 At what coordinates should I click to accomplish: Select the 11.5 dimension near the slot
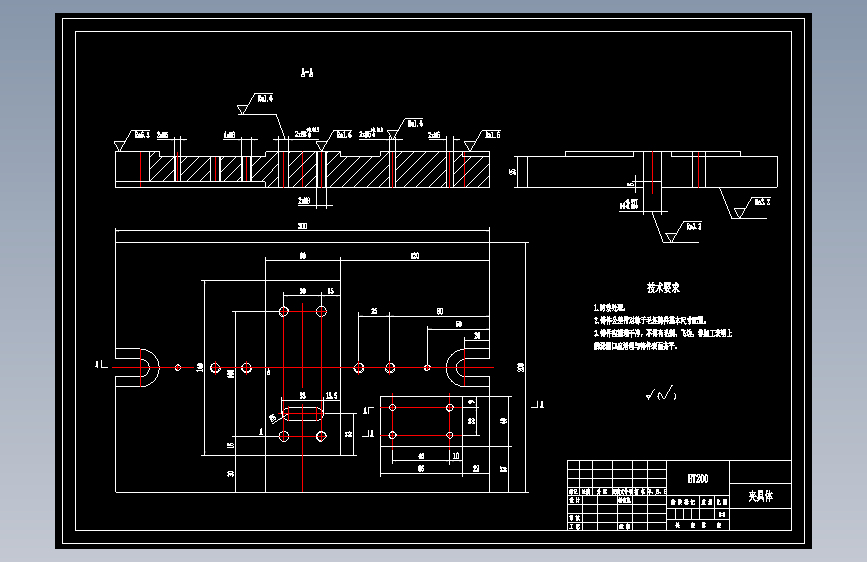tap(331, 396)
